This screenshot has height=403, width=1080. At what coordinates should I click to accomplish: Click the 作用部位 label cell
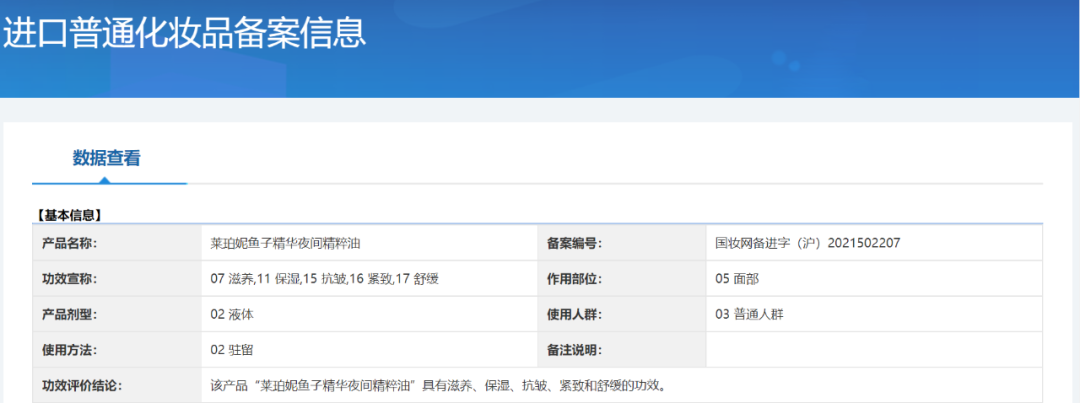tap(622, 278)
